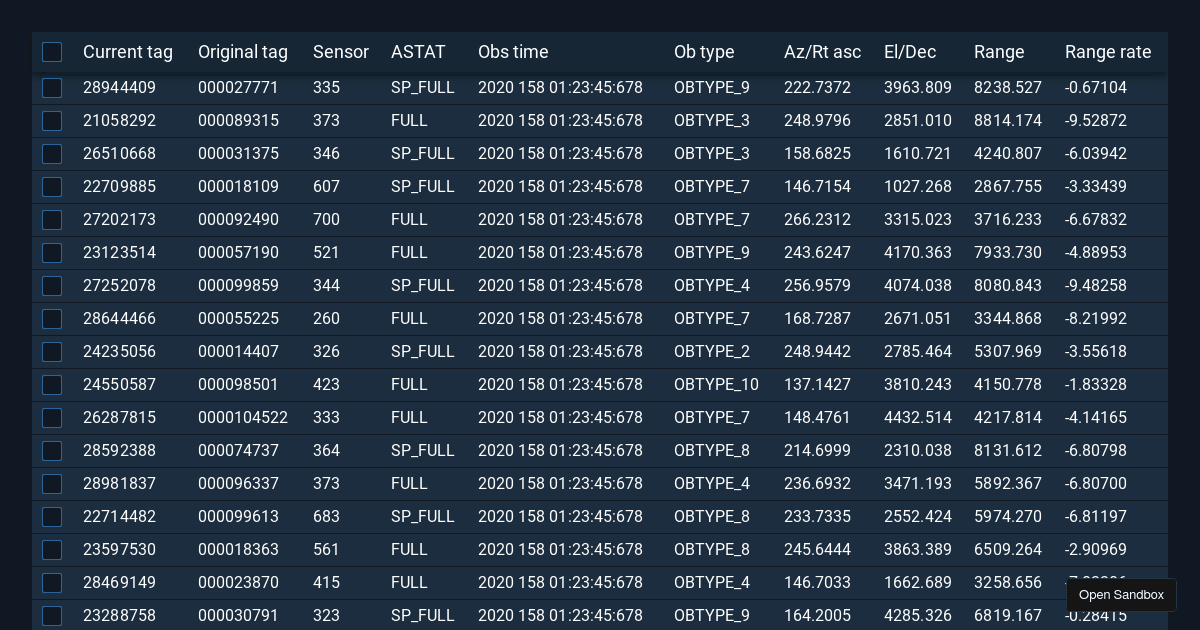Image resolution: width=1200 pixels, height=630 pixels.
Task: Click the ASTAT column header
Action: pos(418,52)
